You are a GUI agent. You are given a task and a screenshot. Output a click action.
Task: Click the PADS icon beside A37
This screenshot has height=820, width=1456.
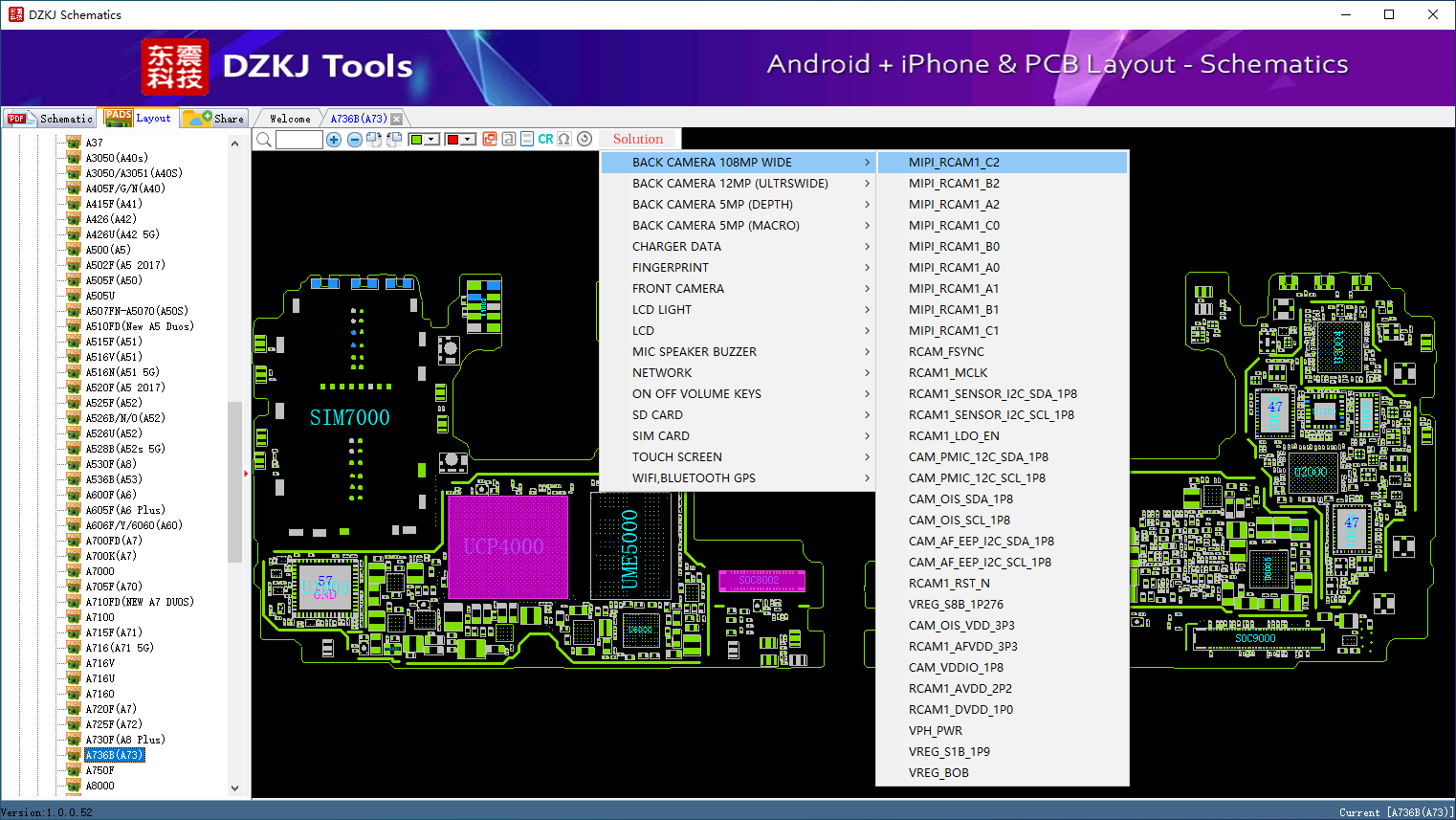coord(74,143)
